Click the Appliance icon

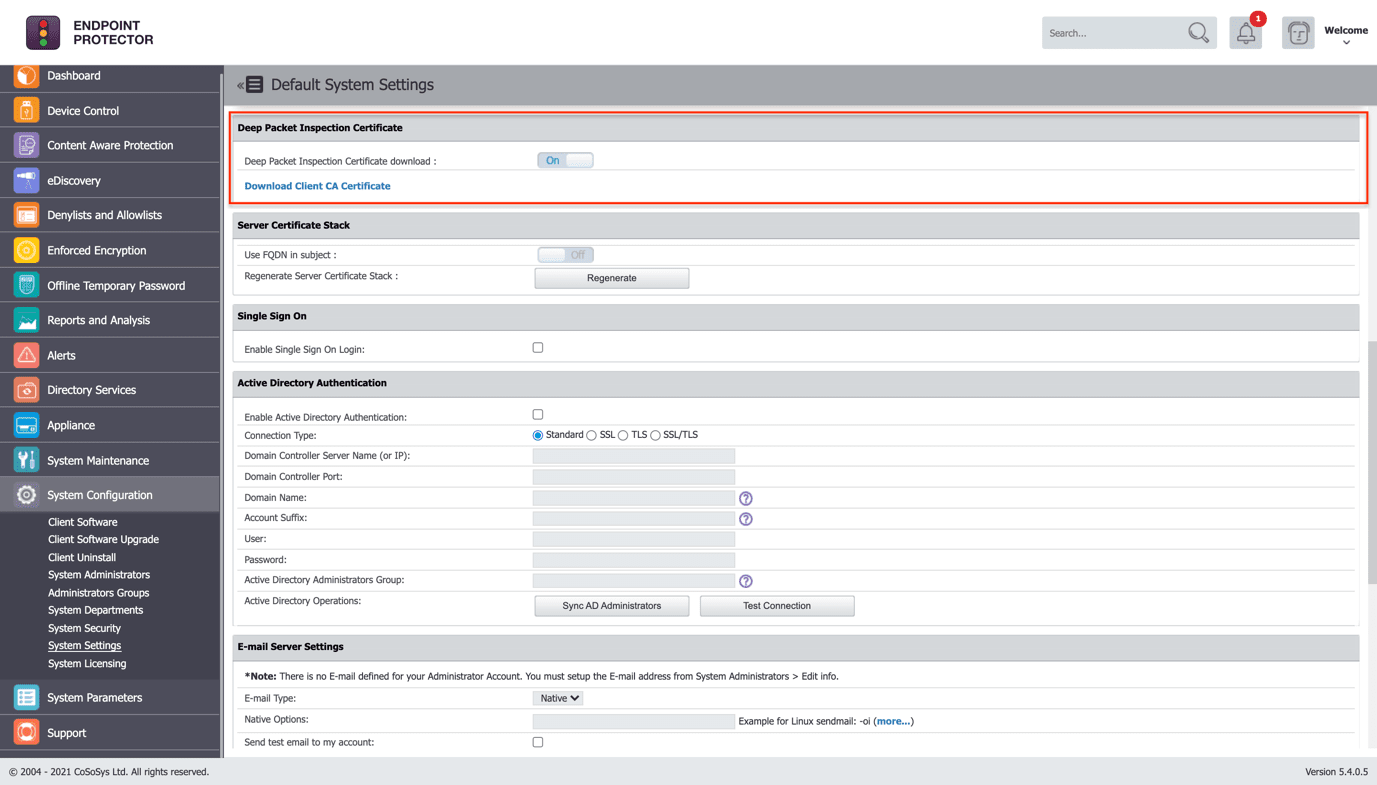(x=26, y=425)
